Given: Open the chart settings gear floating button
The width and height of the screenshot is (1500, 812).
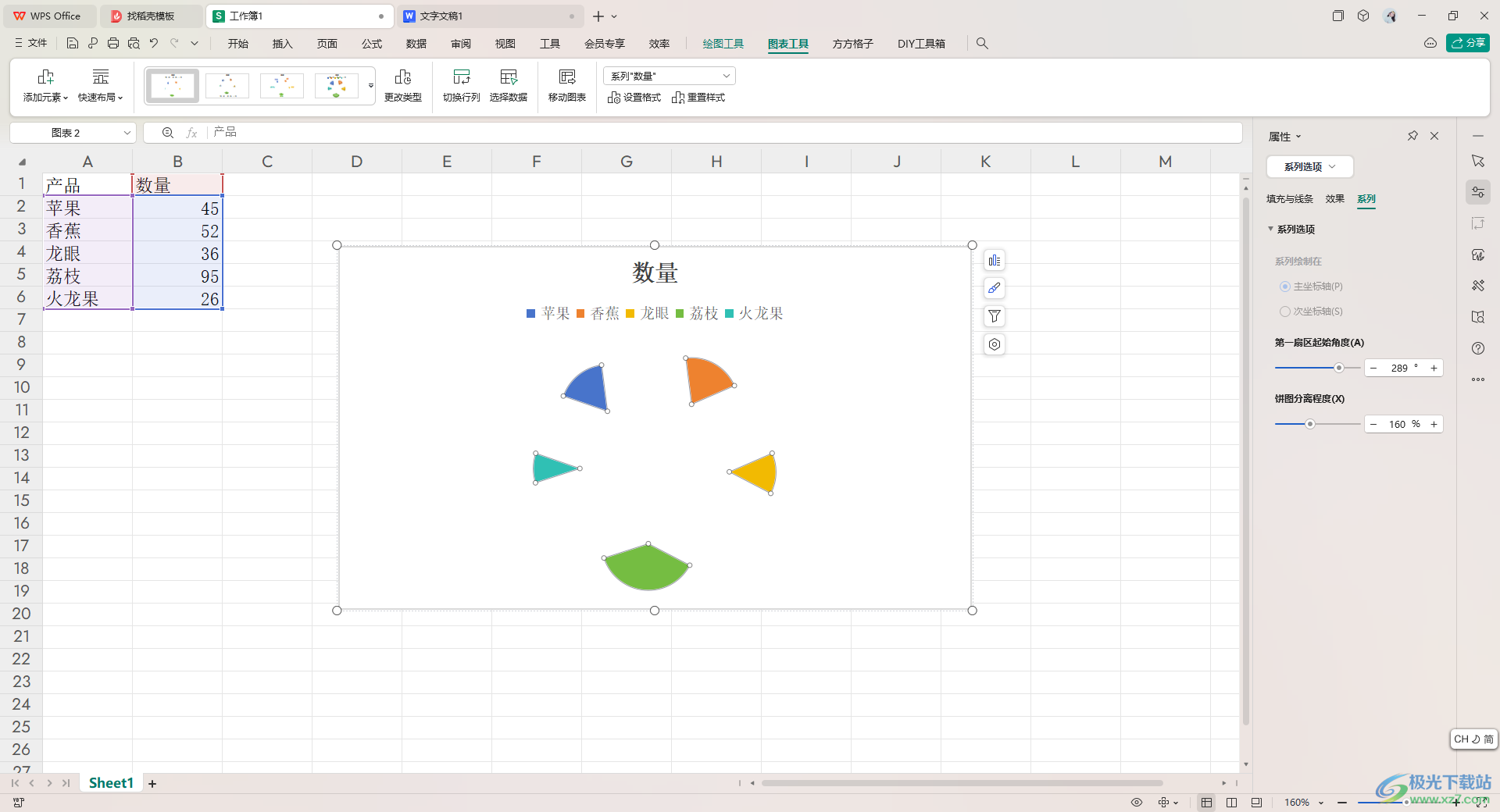Looking at the screenshot, I should pyautogui.click(x=995, y=344).
